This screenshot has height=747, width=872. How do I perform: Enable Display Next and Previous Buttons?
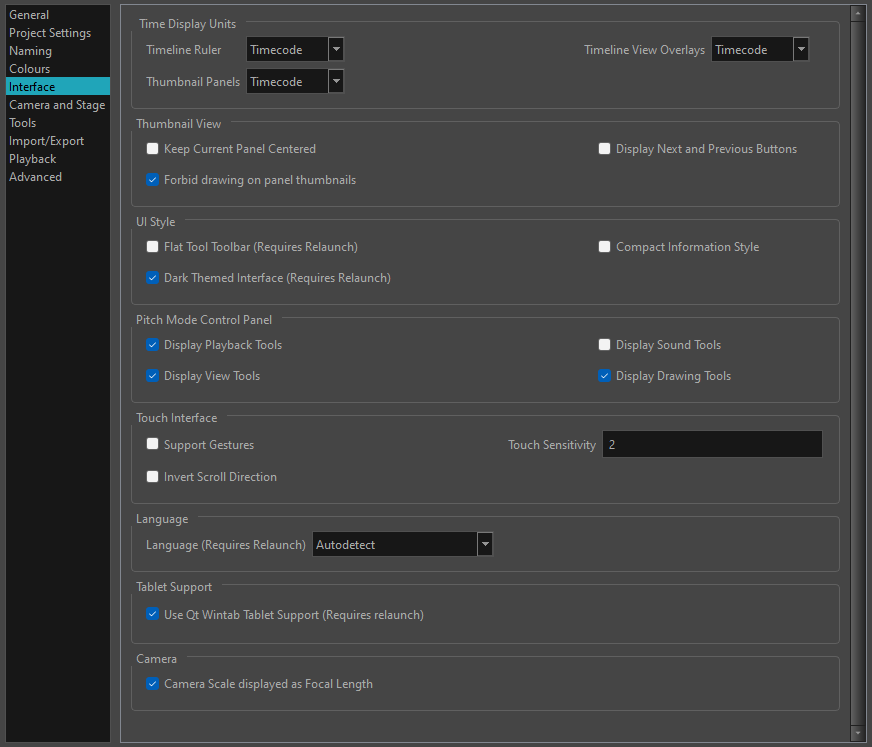click(605, 149)
